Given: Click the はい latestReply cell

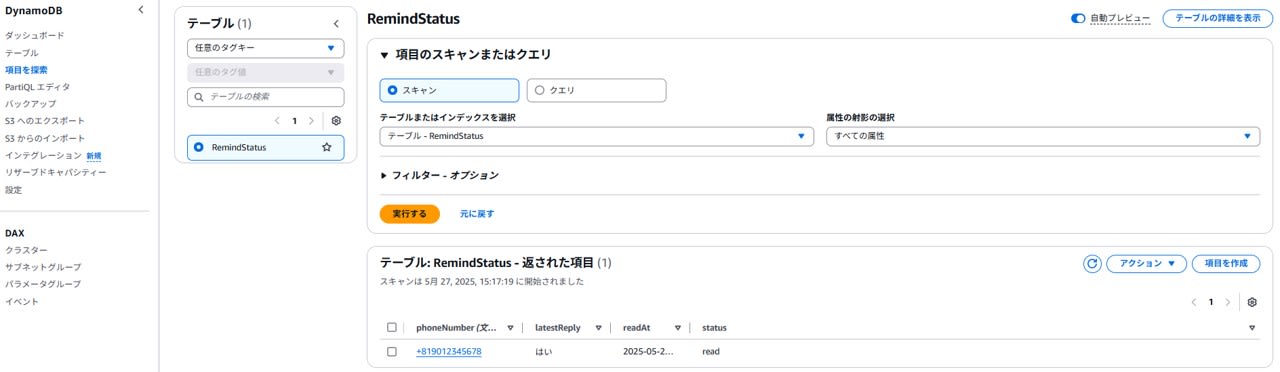Looking at the screenshot, I should point(544,351).
